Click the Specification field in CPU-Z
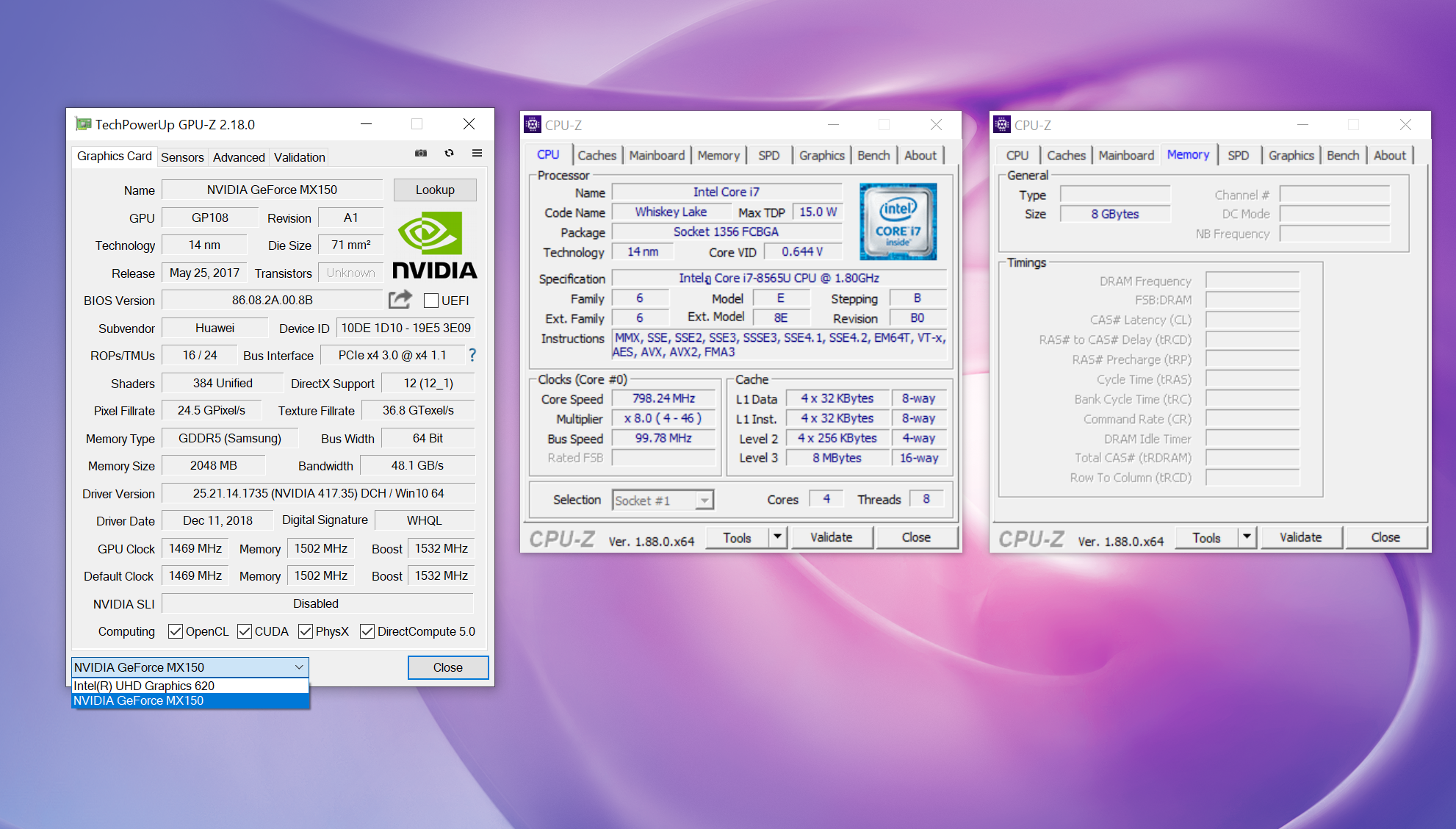 779,278
